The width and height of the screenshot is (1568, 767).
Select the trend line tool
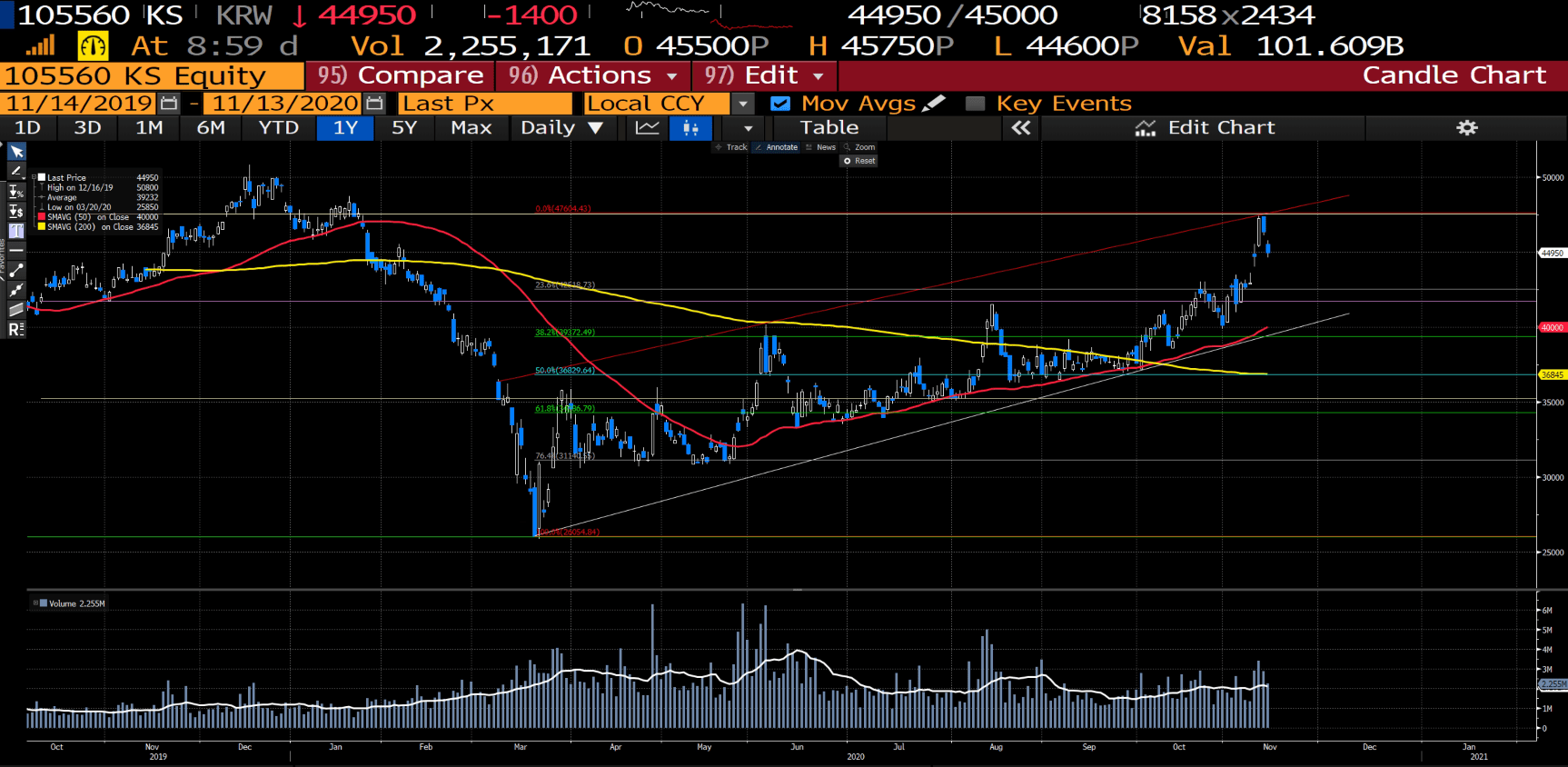click(x=16, y=270)
